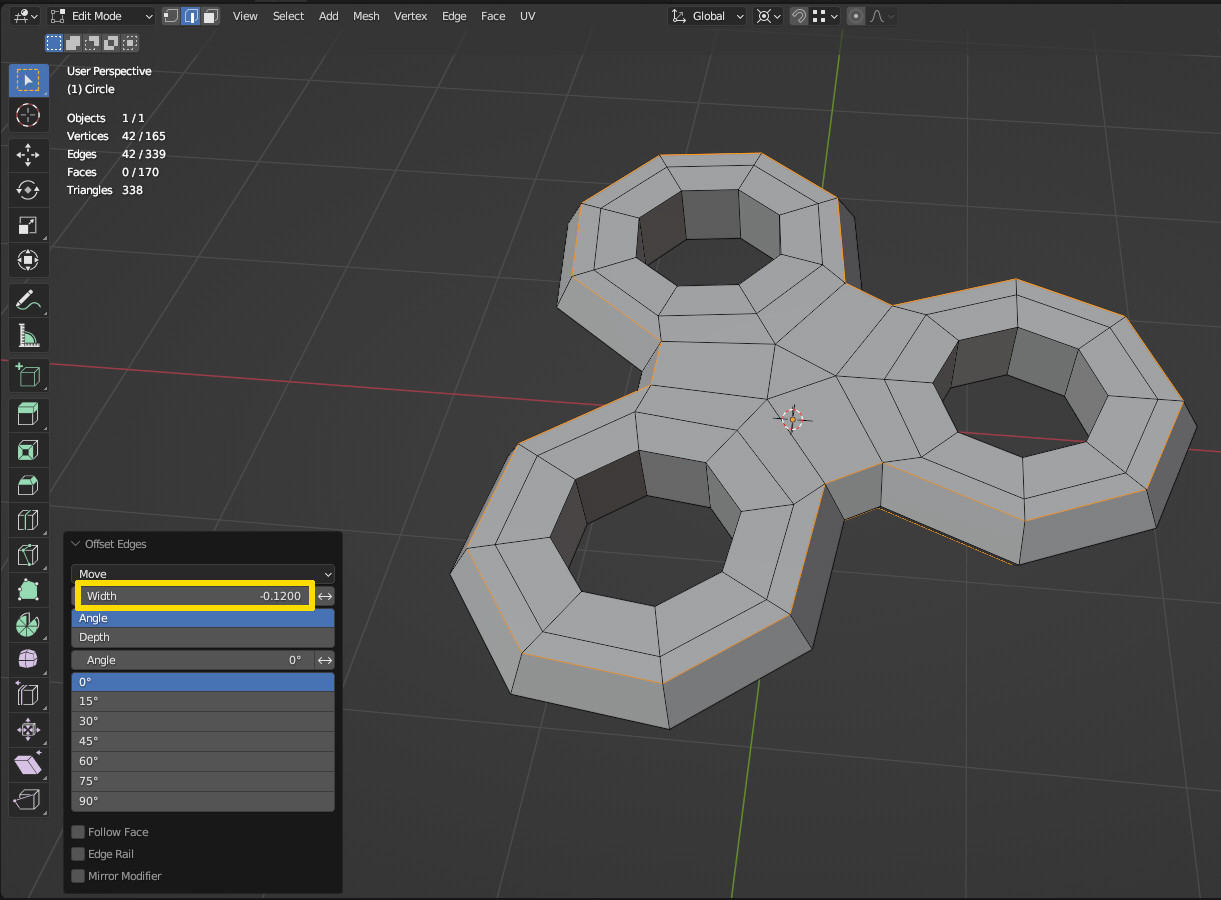The image size is (1221, 900).
Task: Open the UV menu
Action: pyautogui.click(x=527, y=16)
